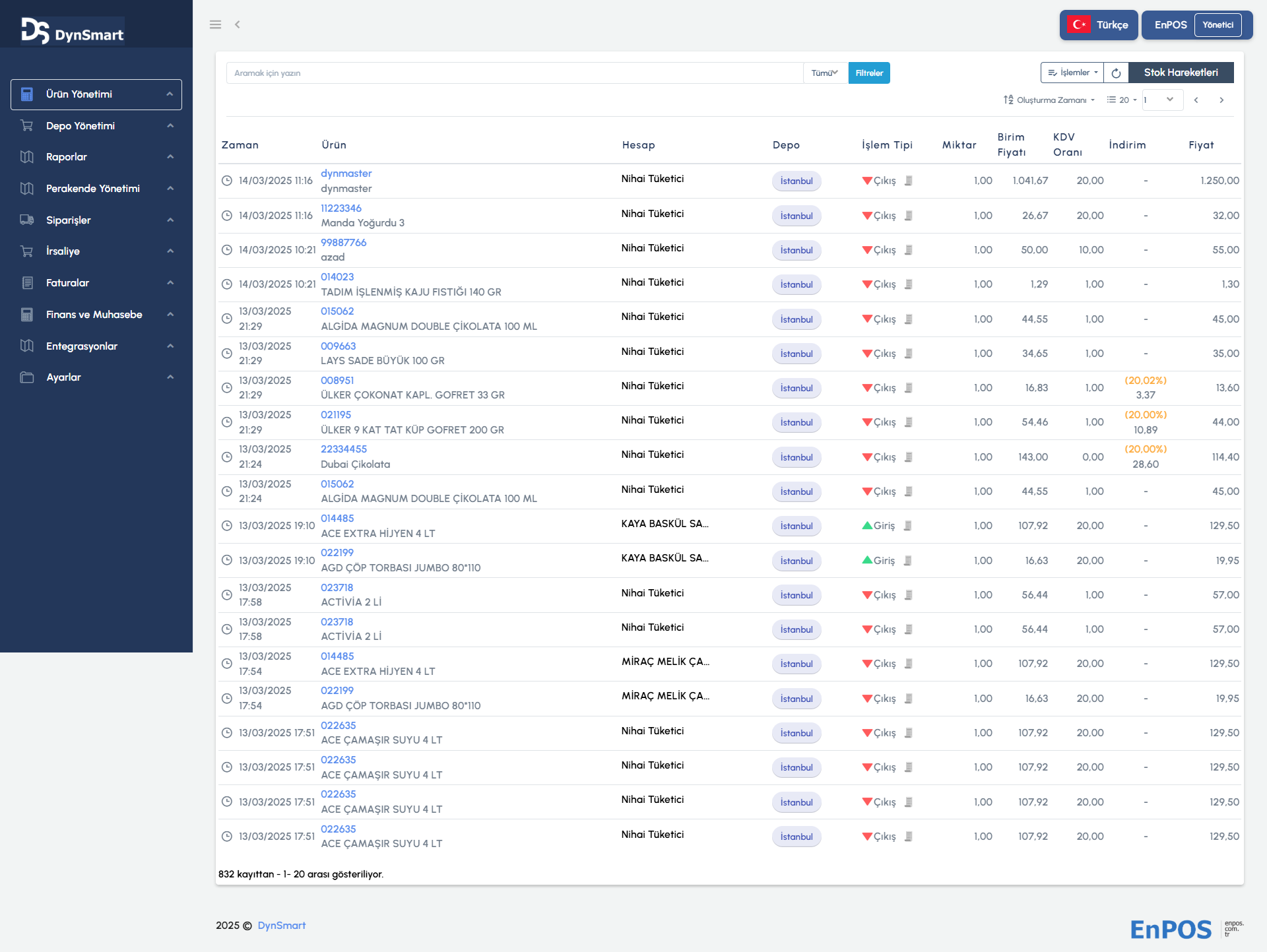Change the 20 rows-per-page selector

click(1122, 100)
